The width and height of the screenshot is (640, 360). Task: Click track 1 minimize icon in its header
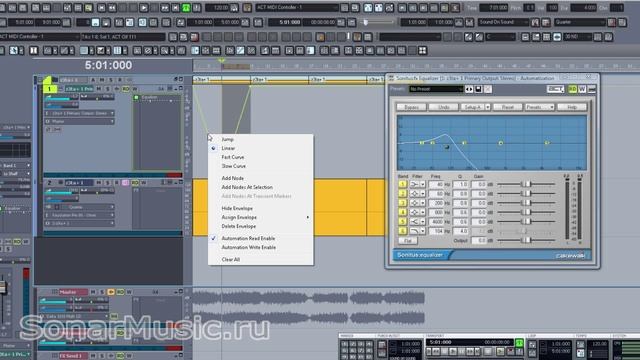(176, 88)
